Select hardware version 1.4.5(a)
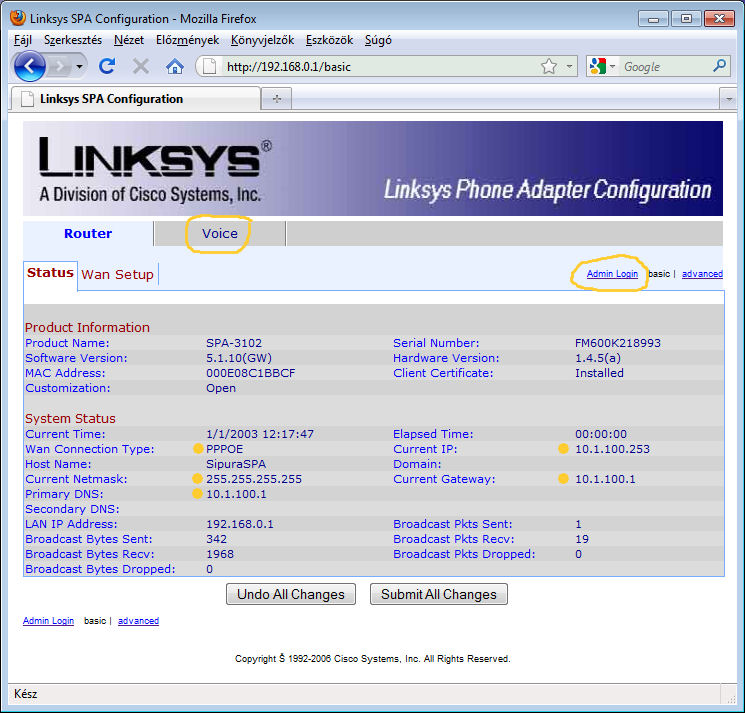Image resolution: width=745 pixels, height=713 pixels. 598,358
